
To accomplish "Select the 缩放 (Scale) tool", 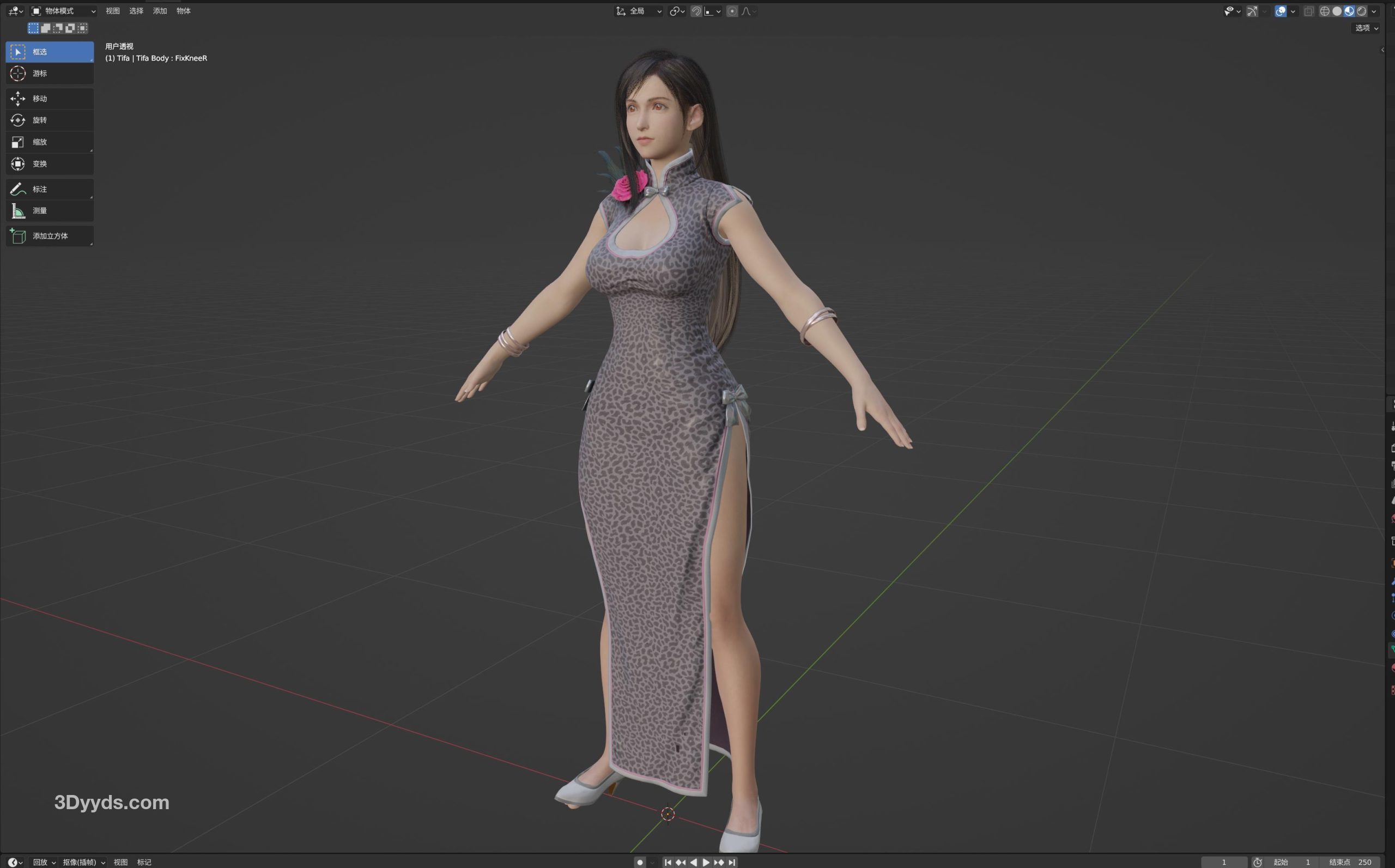I will [x=50, y=142].
